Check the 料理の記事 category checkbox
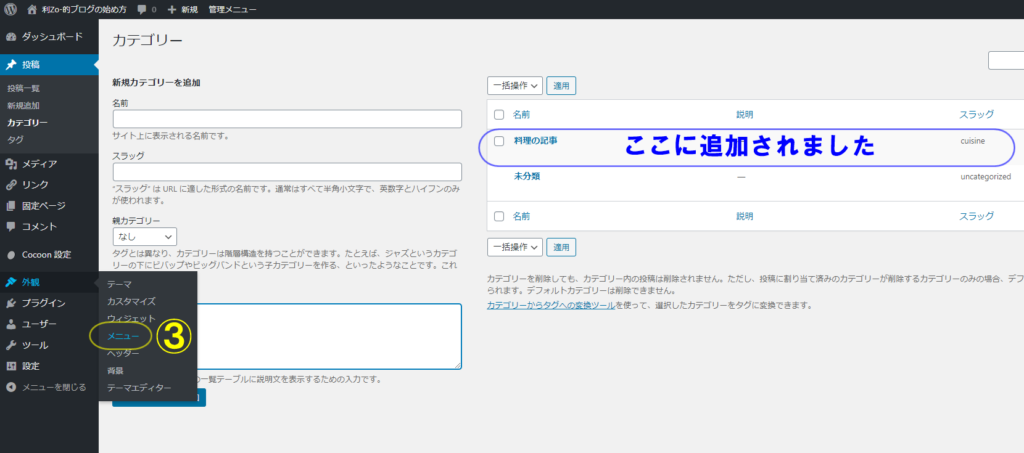 pyautogui.click(x=499, y=141)
